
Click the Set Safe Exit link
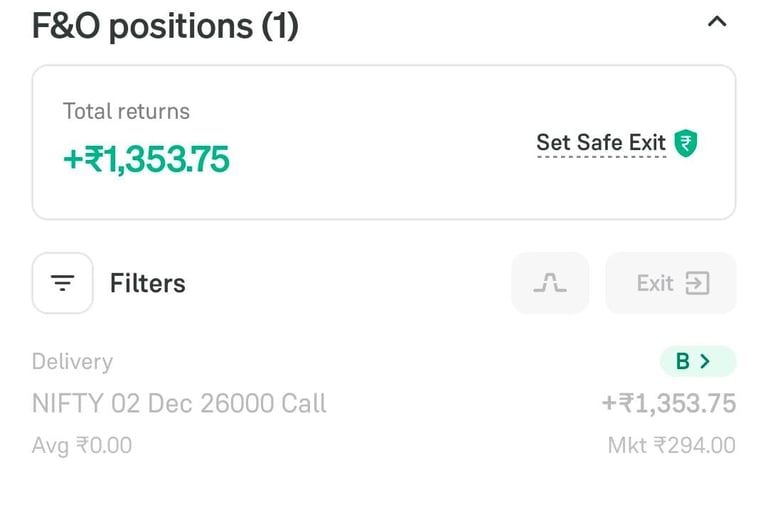tap(600, 143)
